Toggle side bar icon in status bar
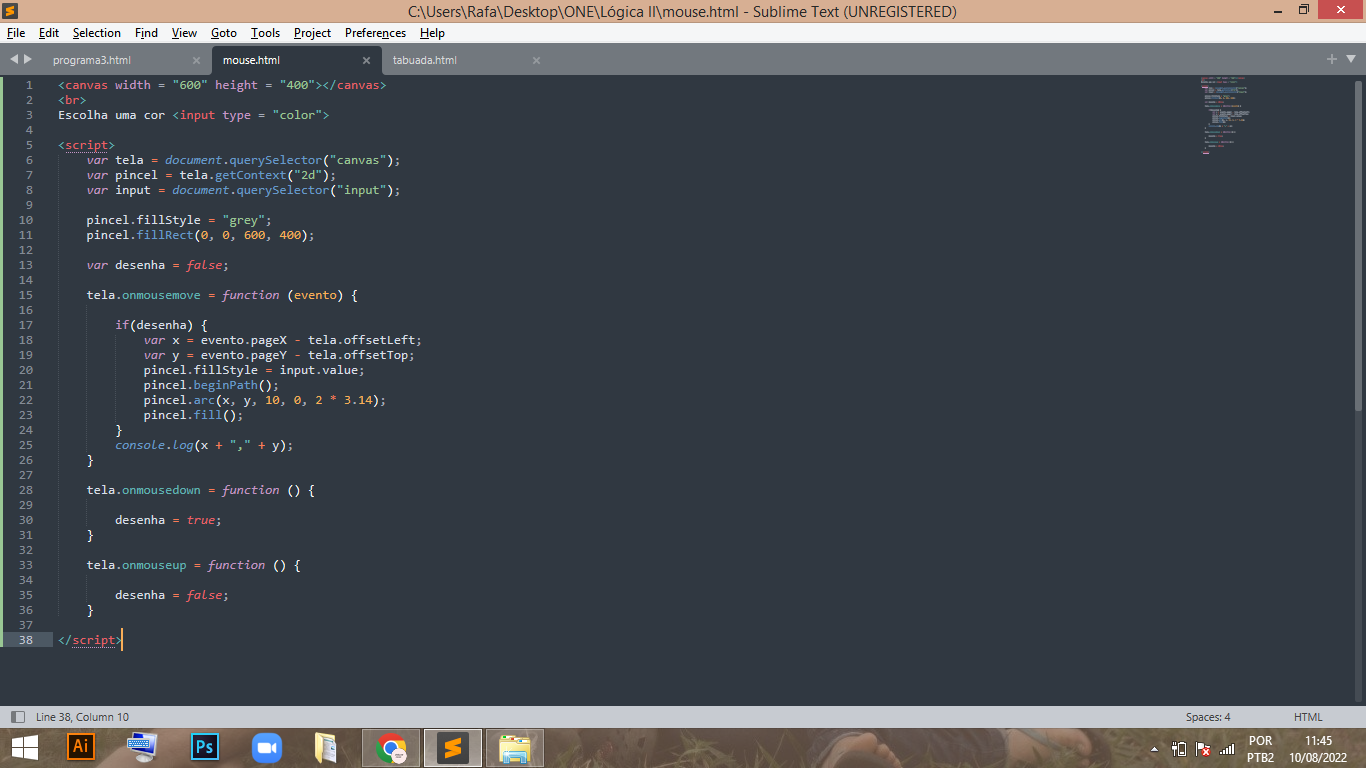The width and height of the screenshot is (1366, 768). tap(18, 717)
